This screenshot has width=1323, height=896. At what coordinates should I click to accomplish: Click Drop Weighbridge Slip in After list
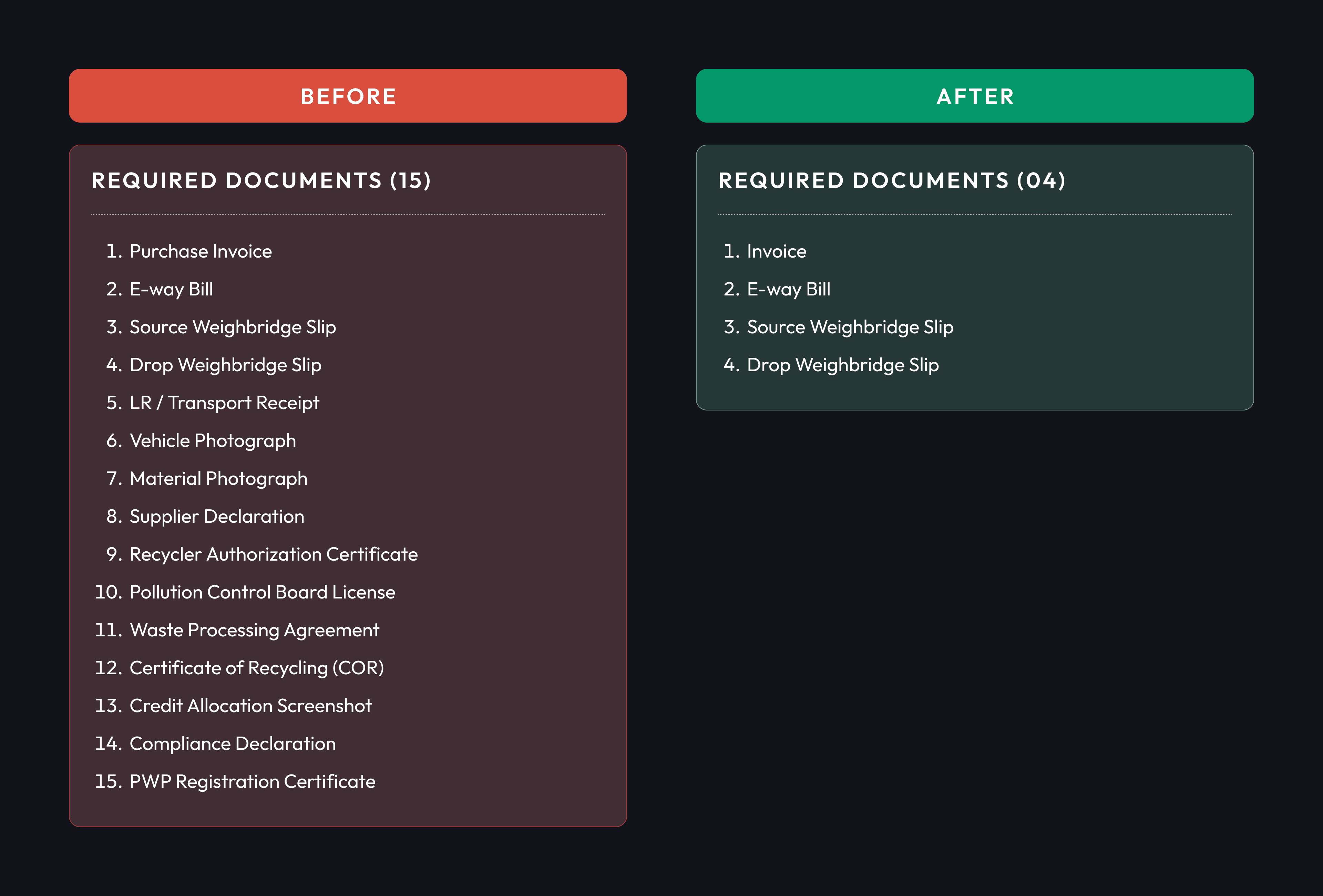[x=842, y=365]
